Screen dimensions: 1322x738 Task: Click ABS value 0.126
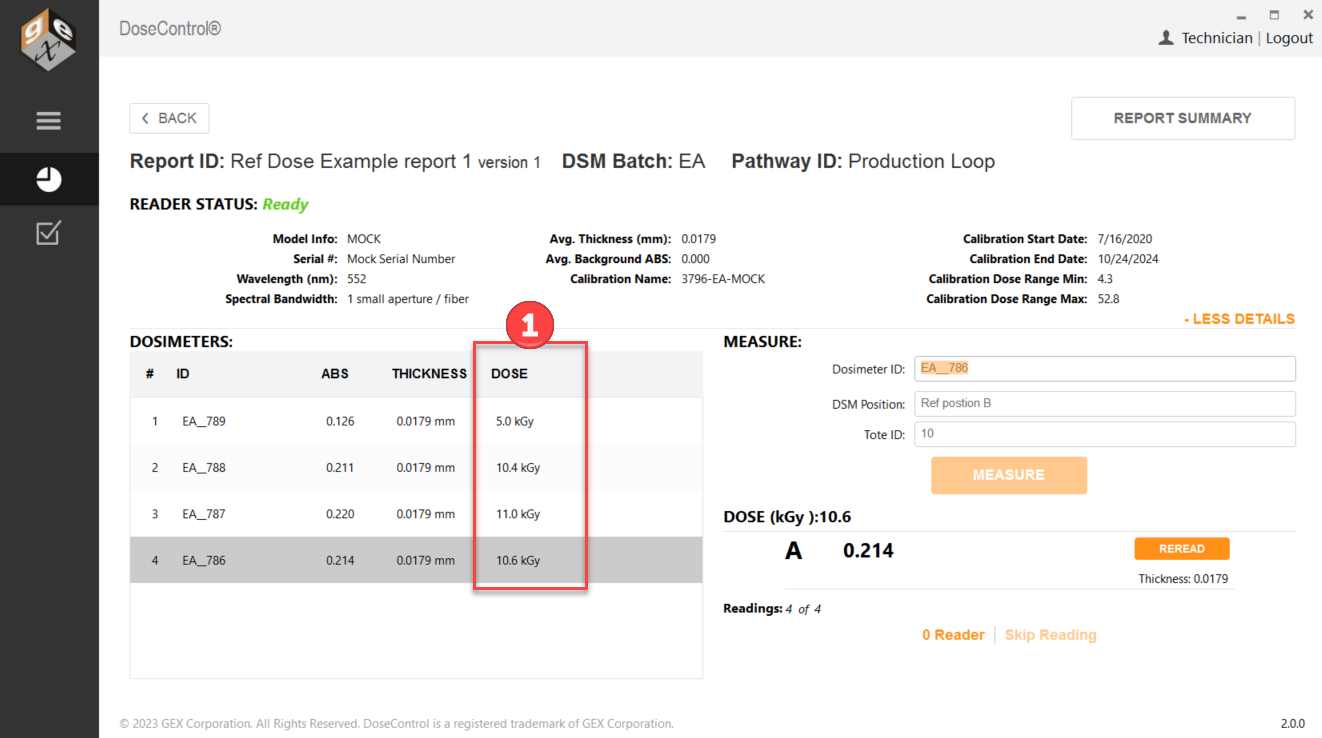[340, 421]
